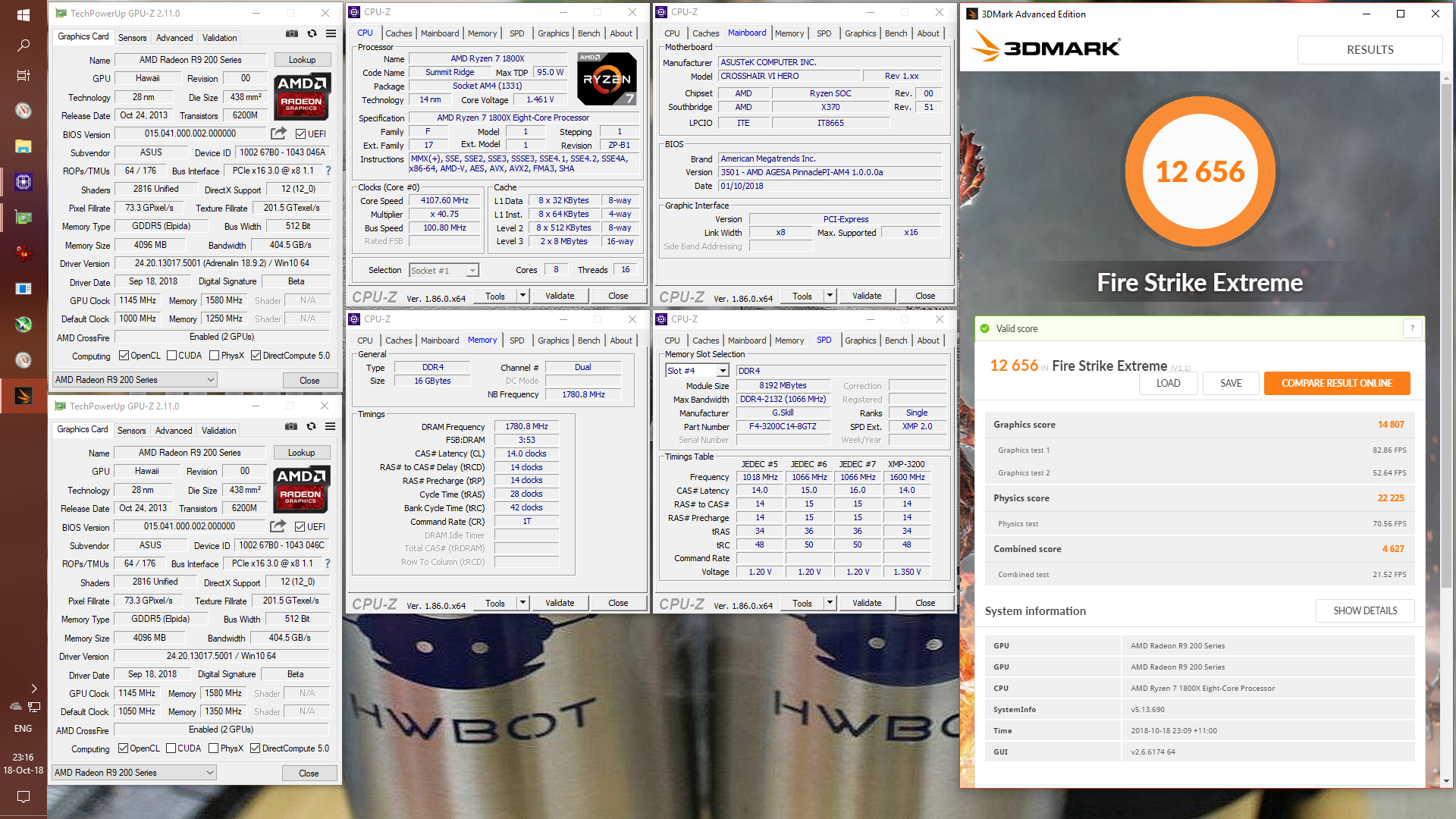Image resolution: width=1456 pixels, height=819 pixels.
Task: Toggle CUDA checkbox in upper GPU-Z window
Action: coord(171,356)
